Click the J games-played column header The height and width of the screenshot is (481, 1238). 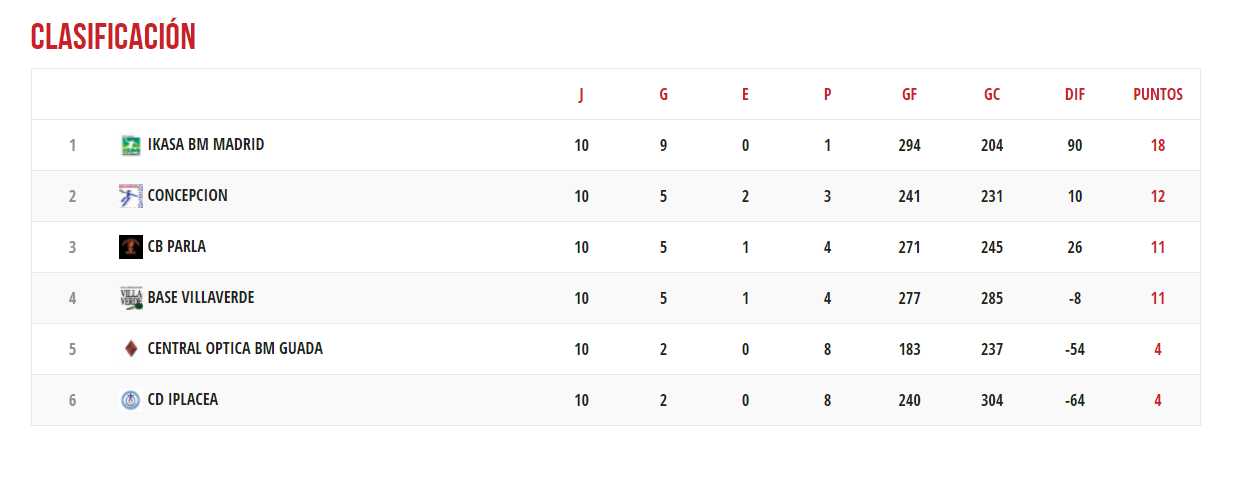tap(581, 95)
